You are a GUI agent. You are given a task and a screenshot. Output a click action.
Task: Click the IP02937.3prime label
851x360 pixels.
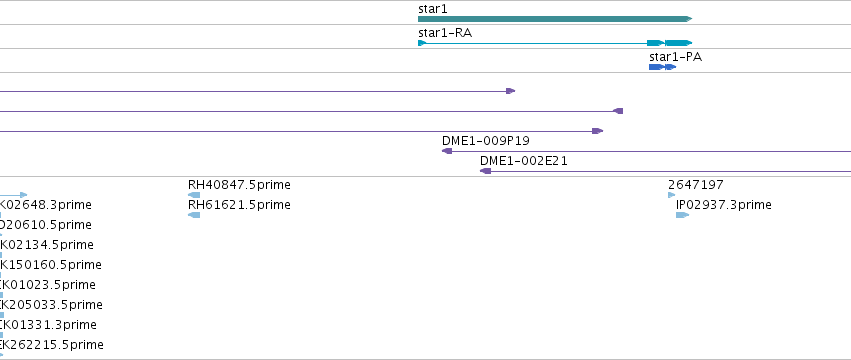pos(723,205)
